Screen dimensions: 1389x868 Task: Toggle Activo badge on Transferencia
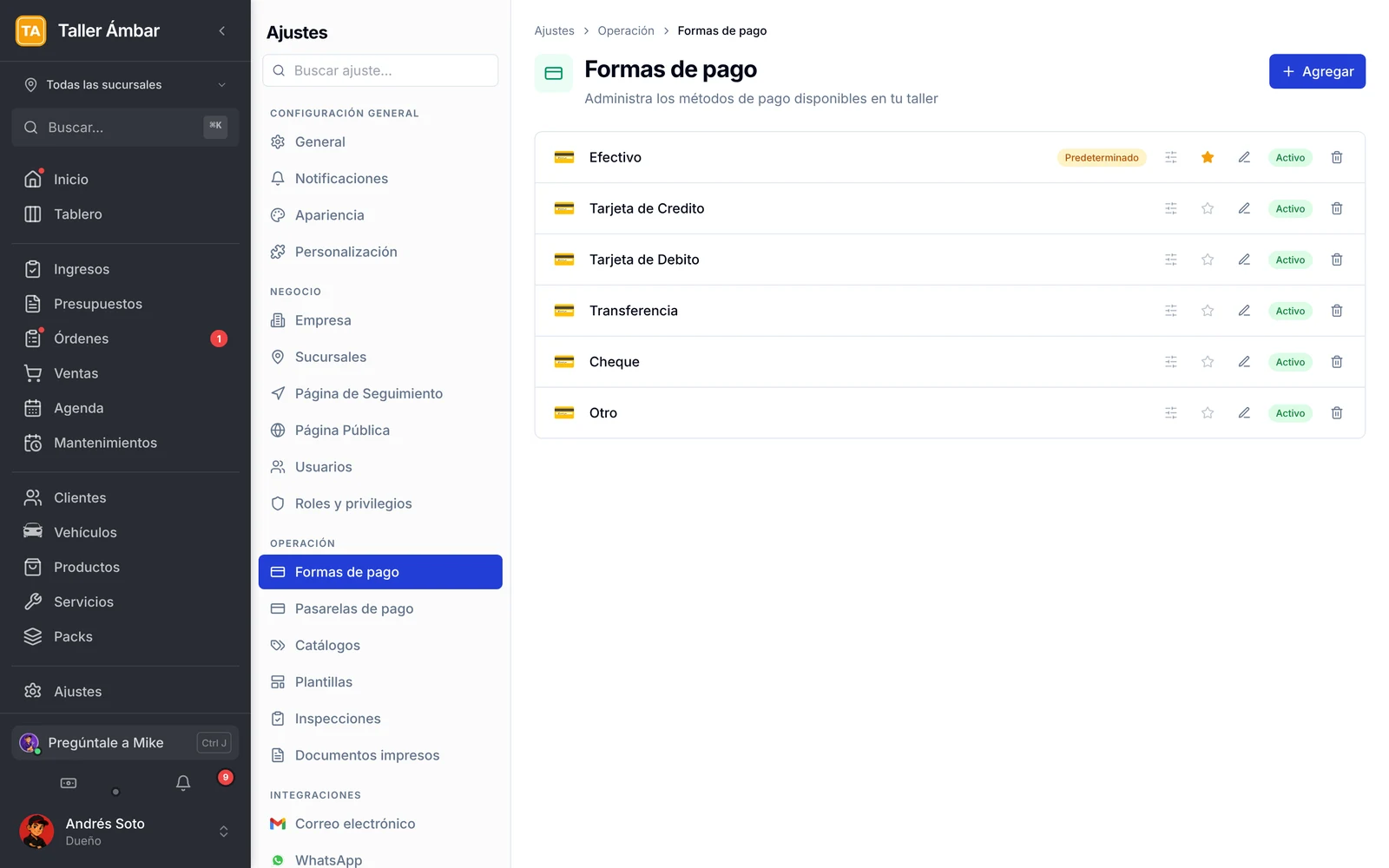(1290, 311)
